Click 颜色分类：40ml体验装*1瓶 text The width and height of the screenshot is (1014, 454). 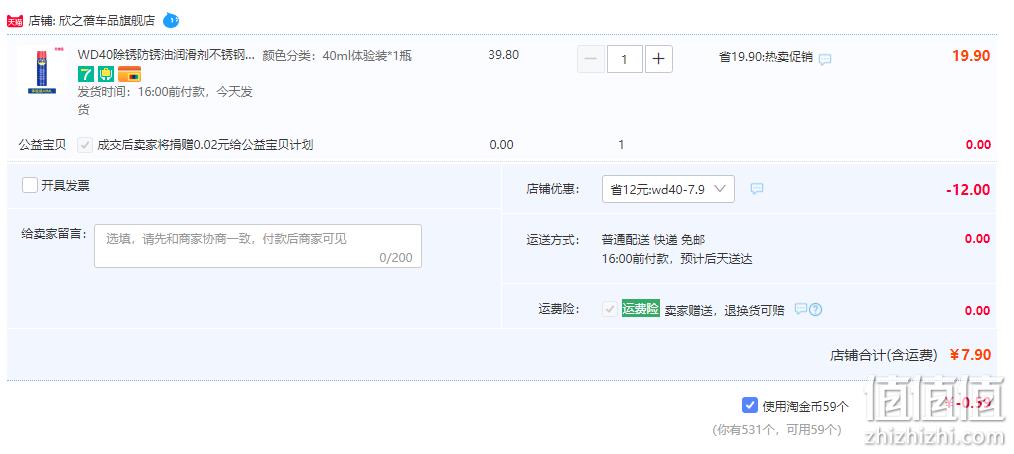[337, 56]
